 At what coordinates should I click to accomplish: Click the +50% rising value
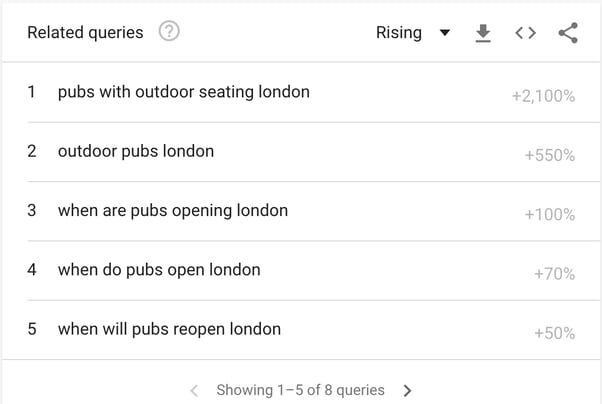553,333
